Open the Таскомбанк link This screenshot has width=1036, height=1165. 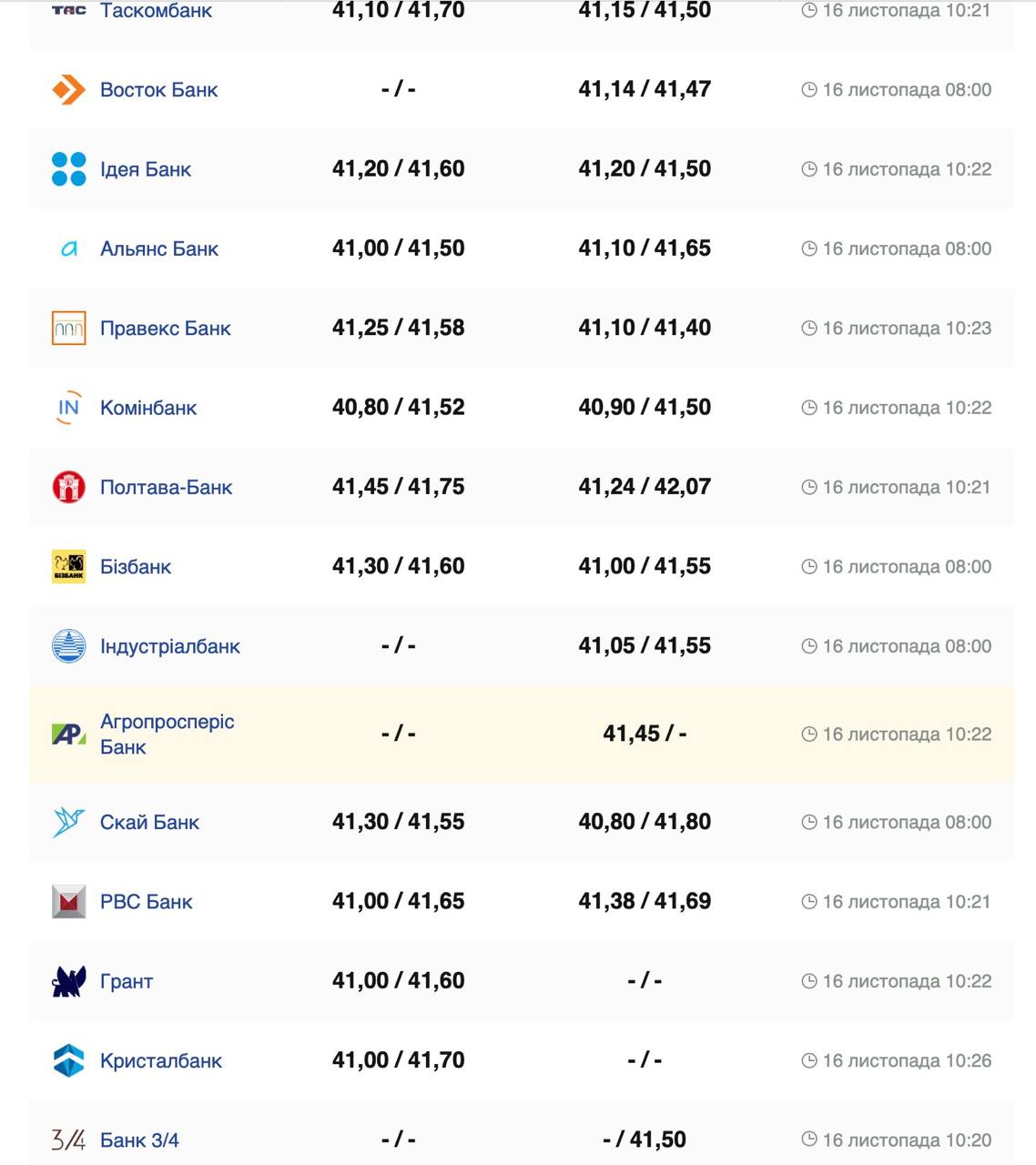[156, 11]
